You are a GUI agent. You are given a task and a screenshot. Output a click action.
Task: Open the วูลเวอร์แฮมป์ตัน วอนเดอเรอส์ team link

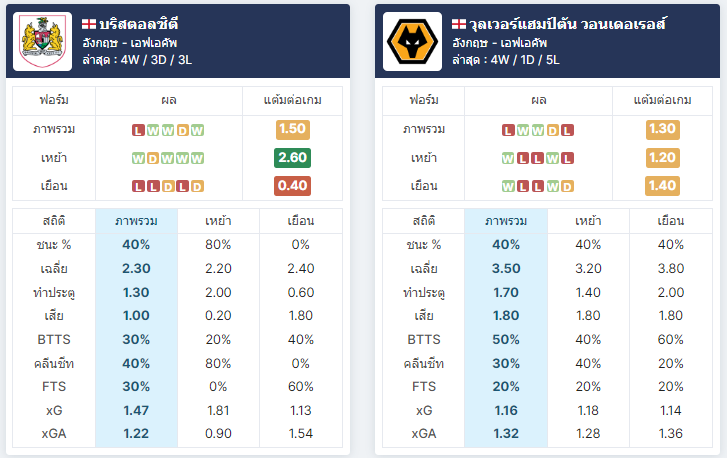[568, 24]
